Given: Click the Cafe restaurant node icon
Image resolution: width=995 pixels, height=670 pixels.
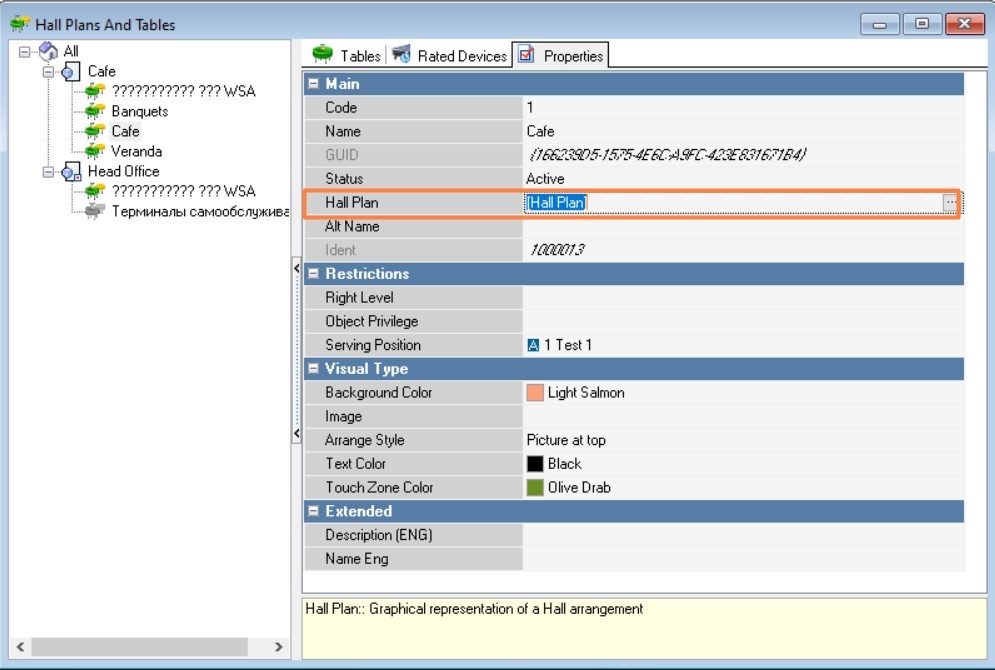Looking at the screenshot, I should pos(71,71).
